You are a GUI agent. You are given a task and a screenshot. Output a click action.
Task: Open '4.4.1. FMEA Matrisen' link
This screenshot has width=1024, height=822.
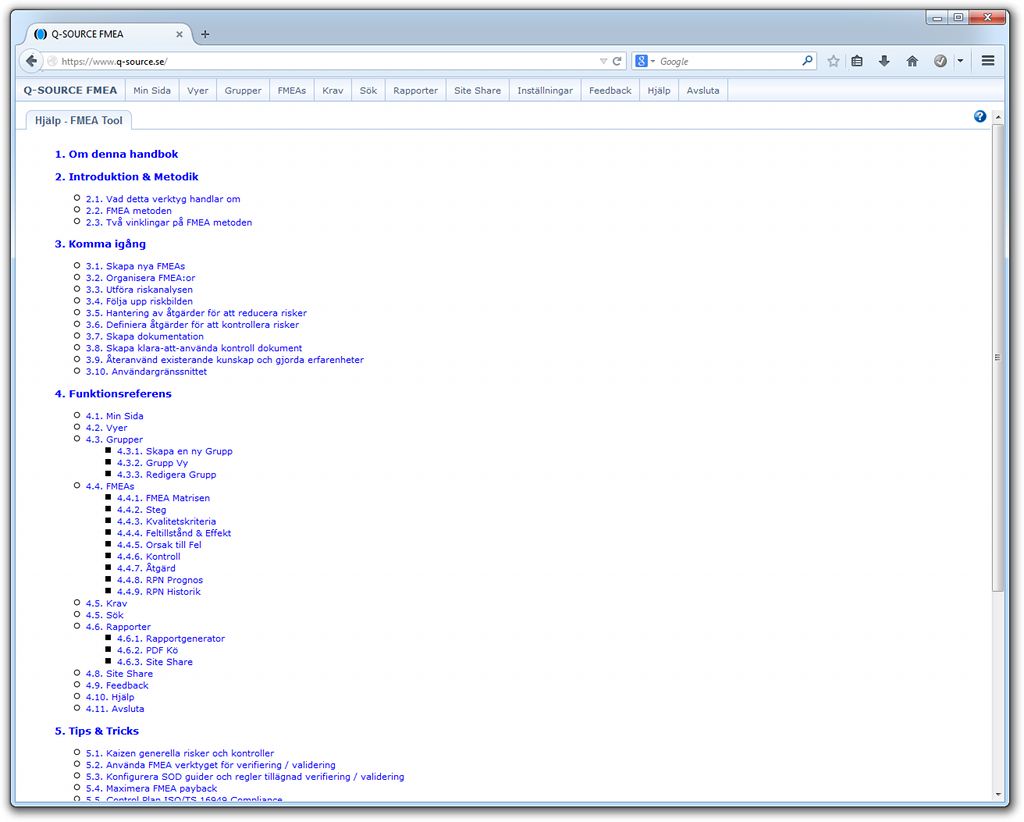pos(163,498)
